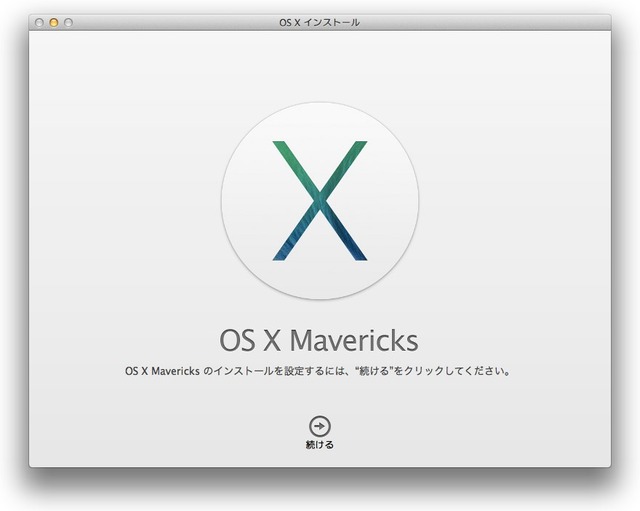The image size is (640, 511).
Task: Click the Japanese install instruction sentence
Action: click(x=318, y=371)
